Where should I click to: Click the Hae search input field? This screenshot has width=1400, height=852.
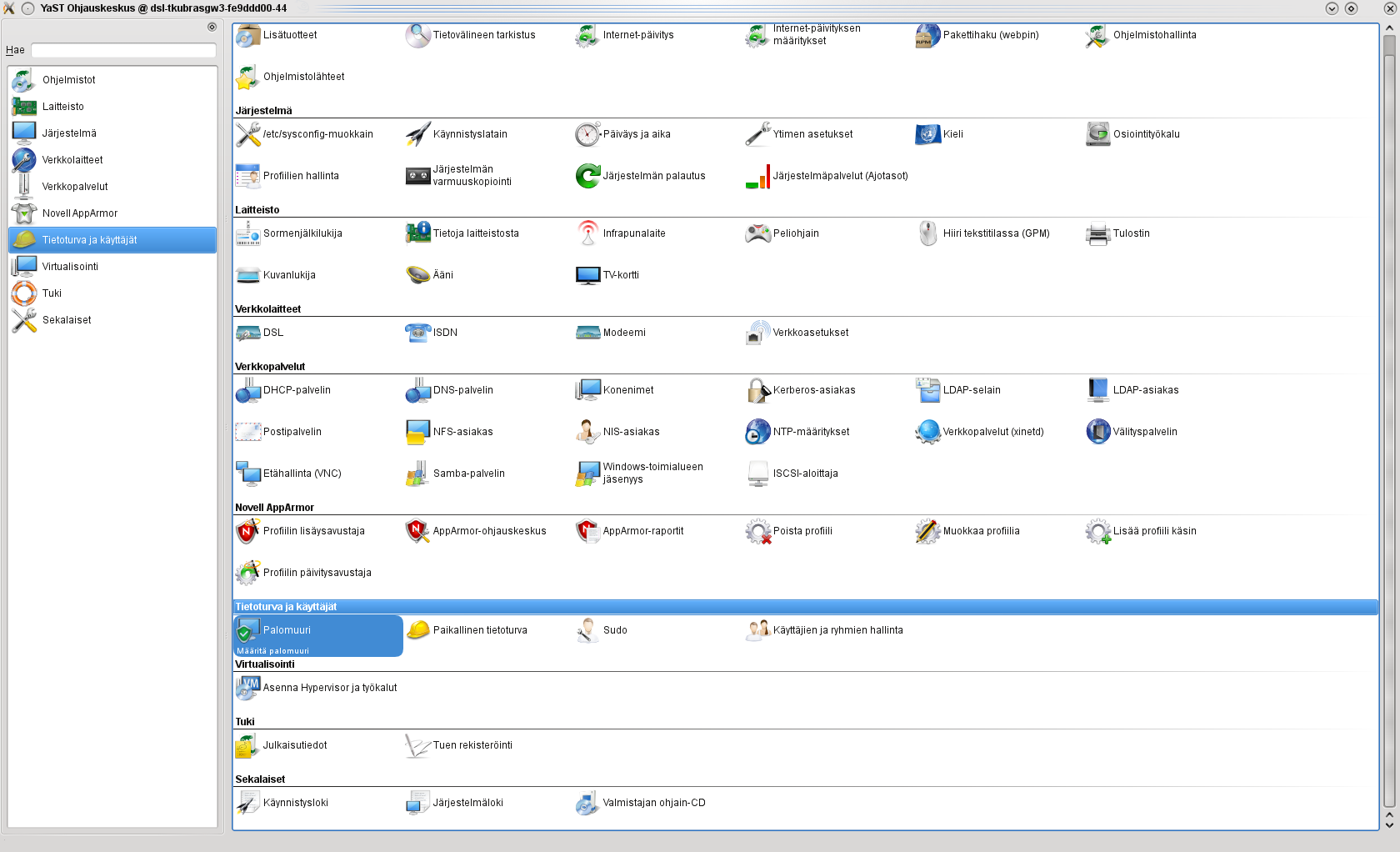click(x=123, y=50)
